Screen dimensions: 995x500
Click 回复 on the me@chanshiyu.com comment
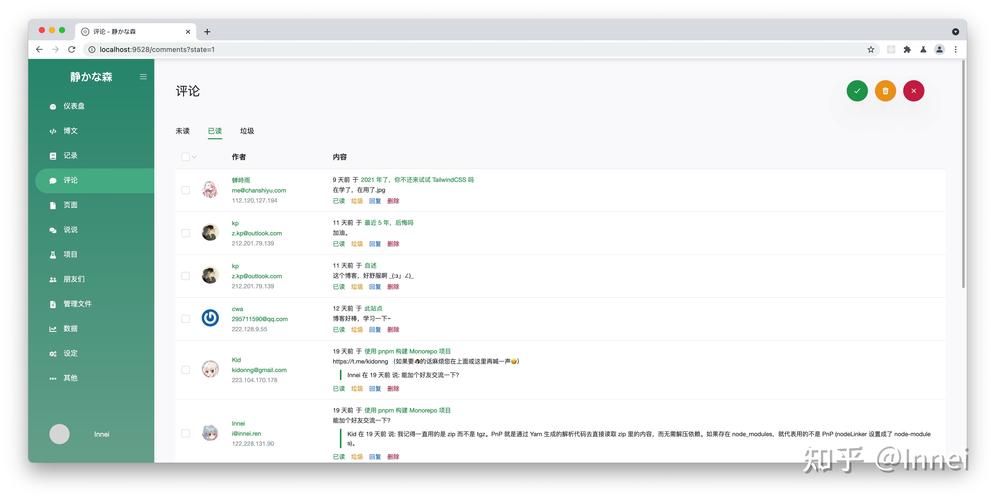tap(375, 201)
